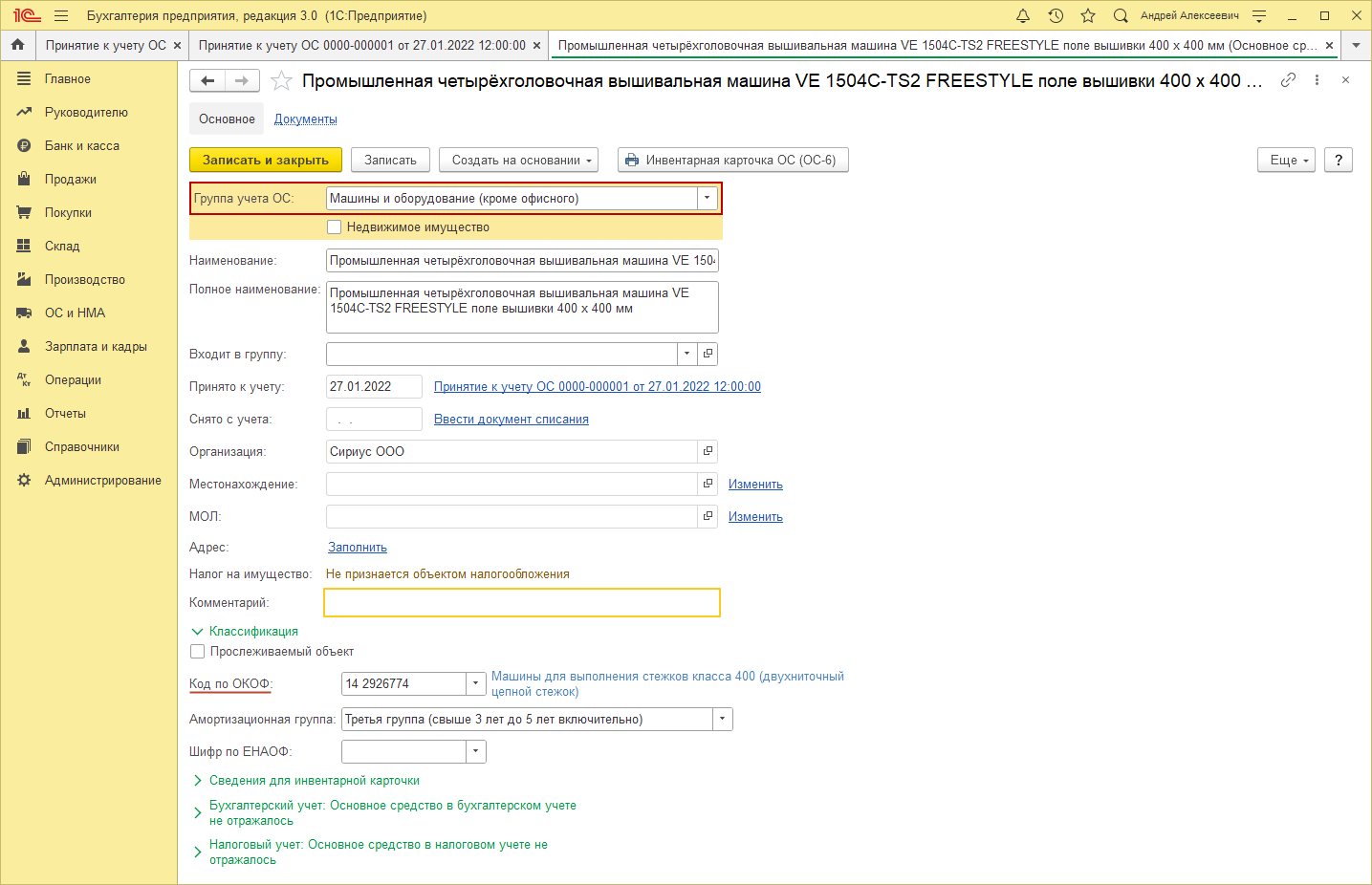This screenshot has width=1372, height=885.
Task: Open favorites star in title bar
Action: (1088, 15)
